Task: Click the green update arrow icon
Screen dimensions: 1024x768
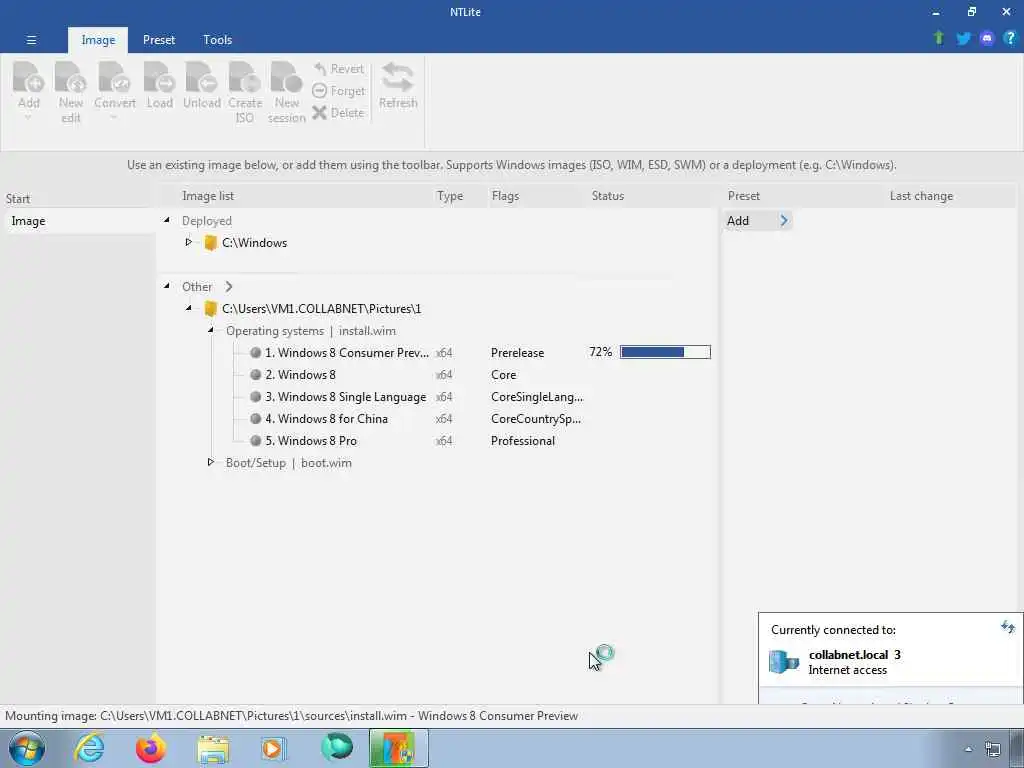Action: [939, 38]
